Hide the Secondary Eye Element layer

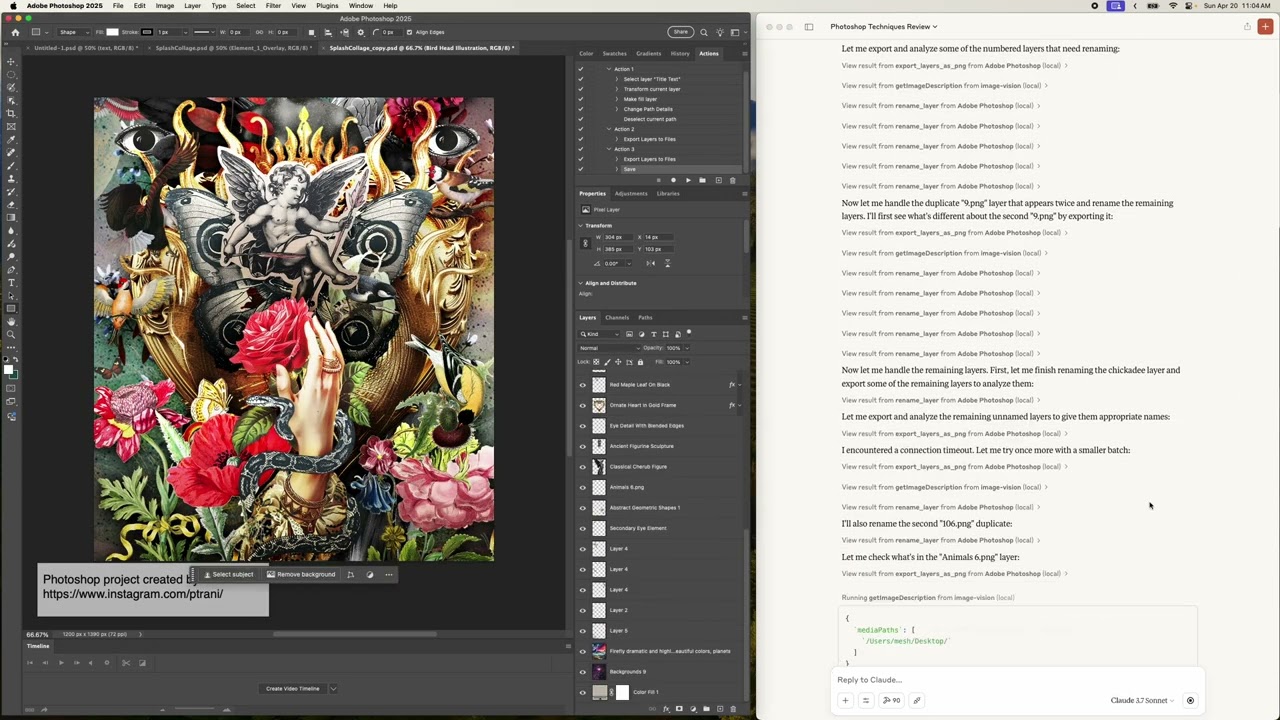pyautogui.click(x=583, y=528)
